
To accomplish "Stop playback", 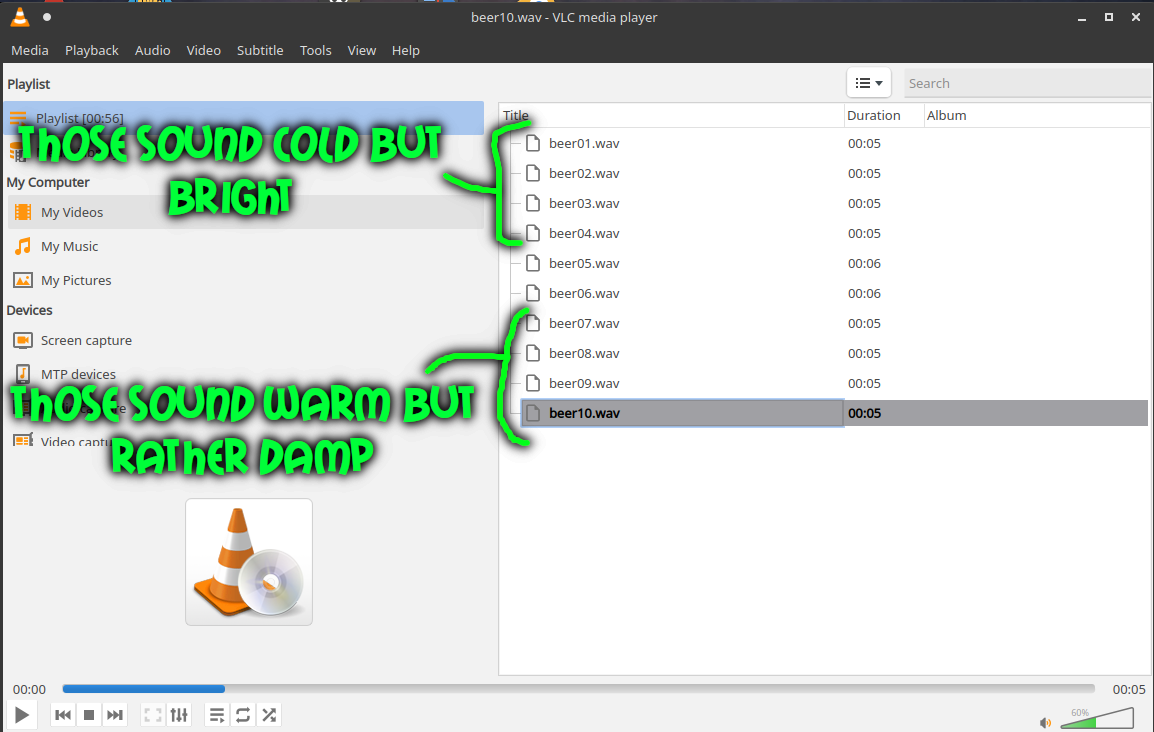I will click(x=89, y=714).
